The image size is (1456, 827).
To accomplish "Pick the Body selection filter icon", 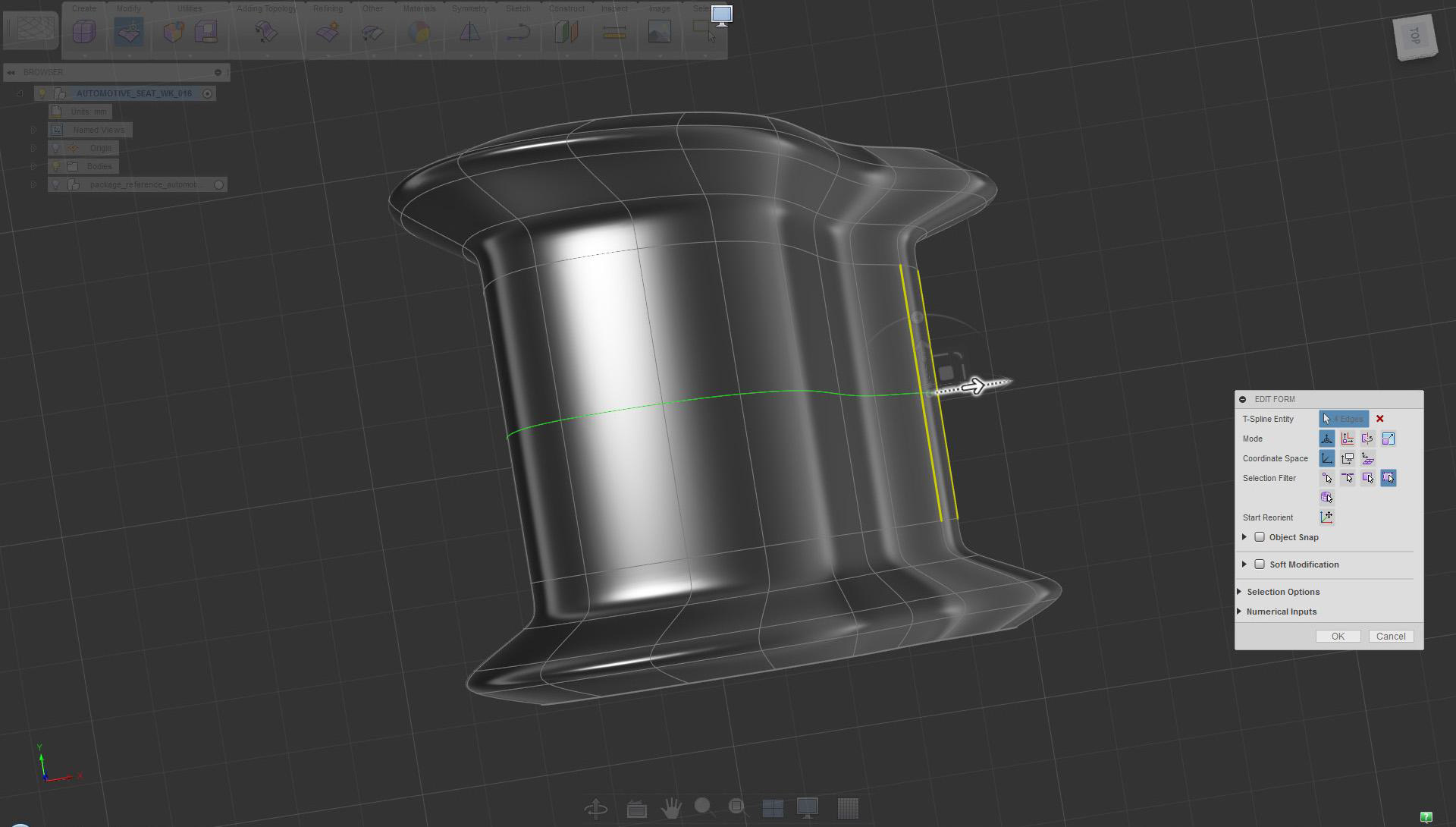I will coord(1327,498).
